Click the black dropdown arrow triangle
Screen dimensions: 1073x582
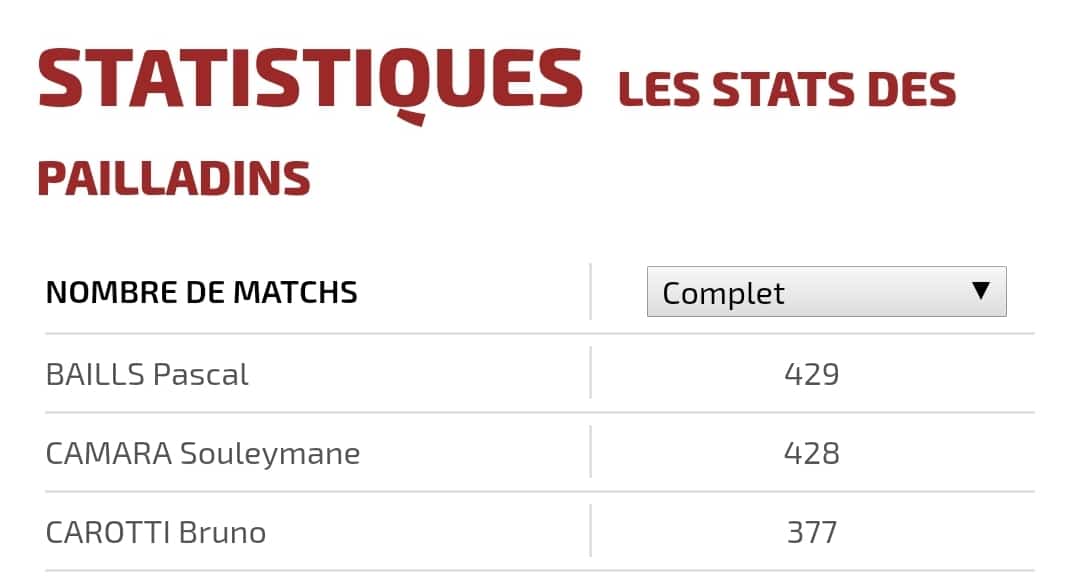[981, 291]
